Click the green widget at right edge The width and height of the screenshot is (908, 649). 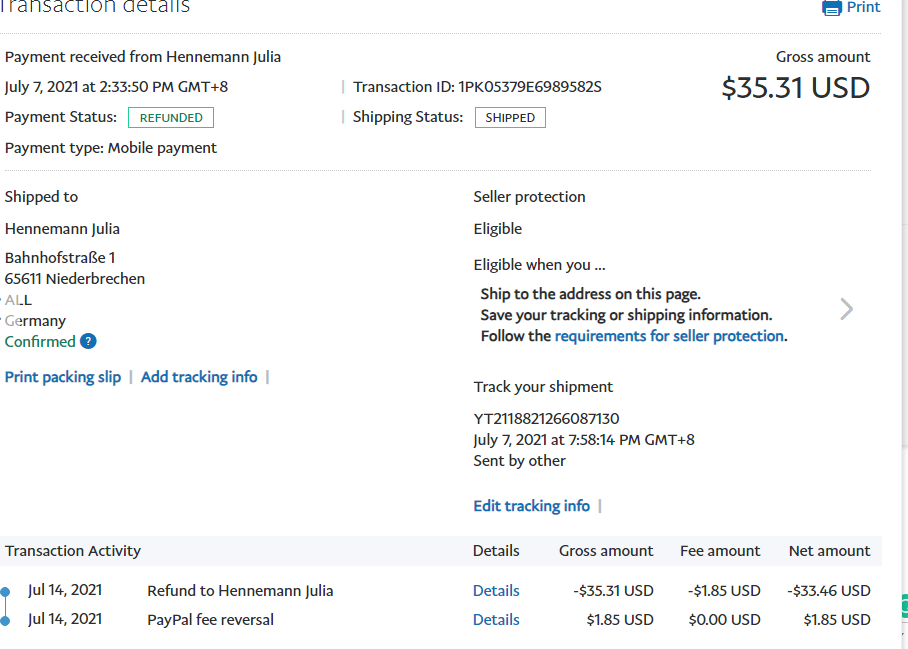[903, 606]
